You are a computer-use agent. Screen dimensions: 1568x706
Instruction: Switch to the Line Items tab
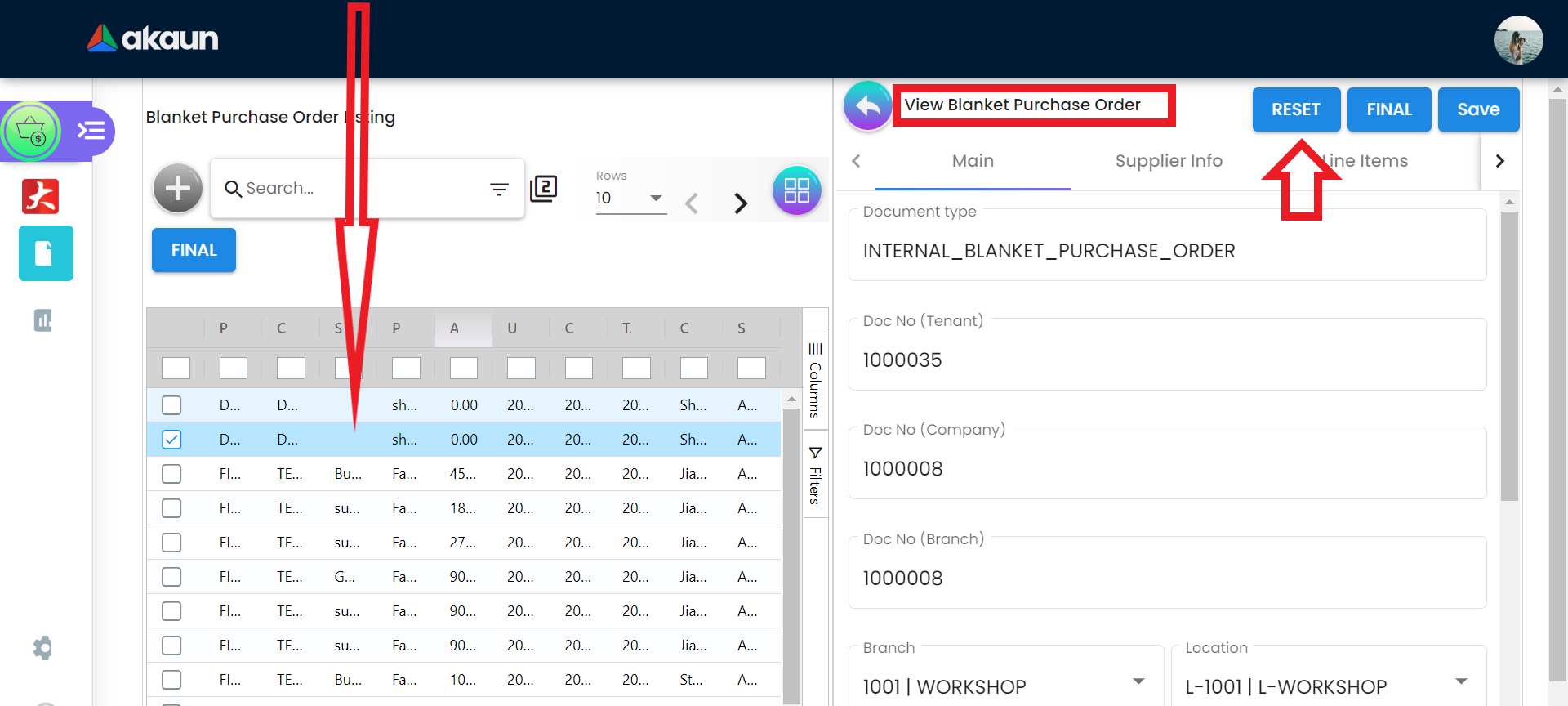pos(1365,161)
